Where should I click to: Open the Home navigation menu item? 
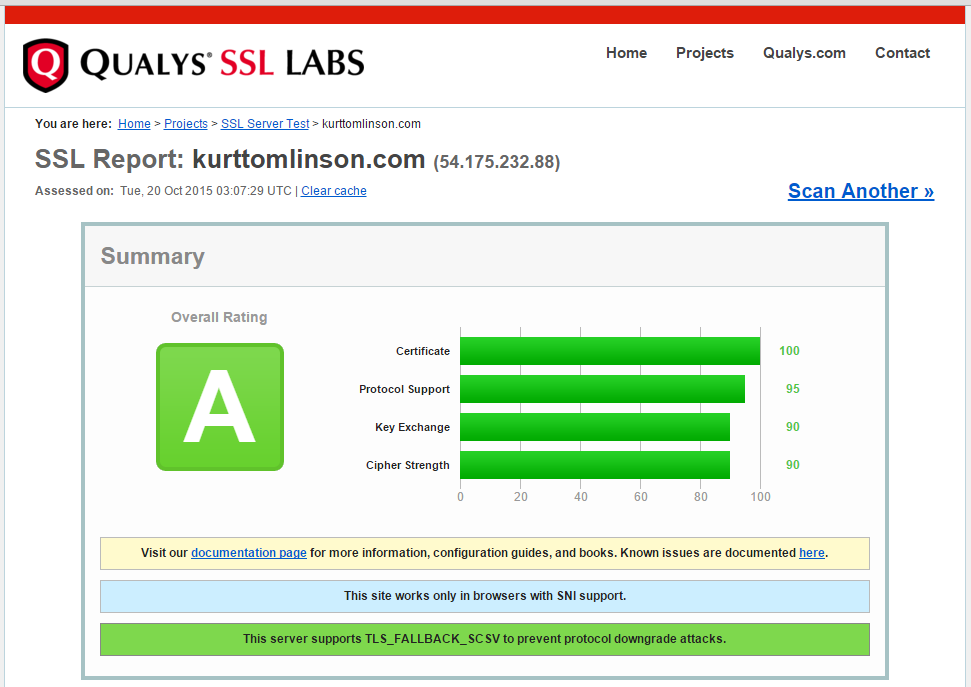[626, 53]
